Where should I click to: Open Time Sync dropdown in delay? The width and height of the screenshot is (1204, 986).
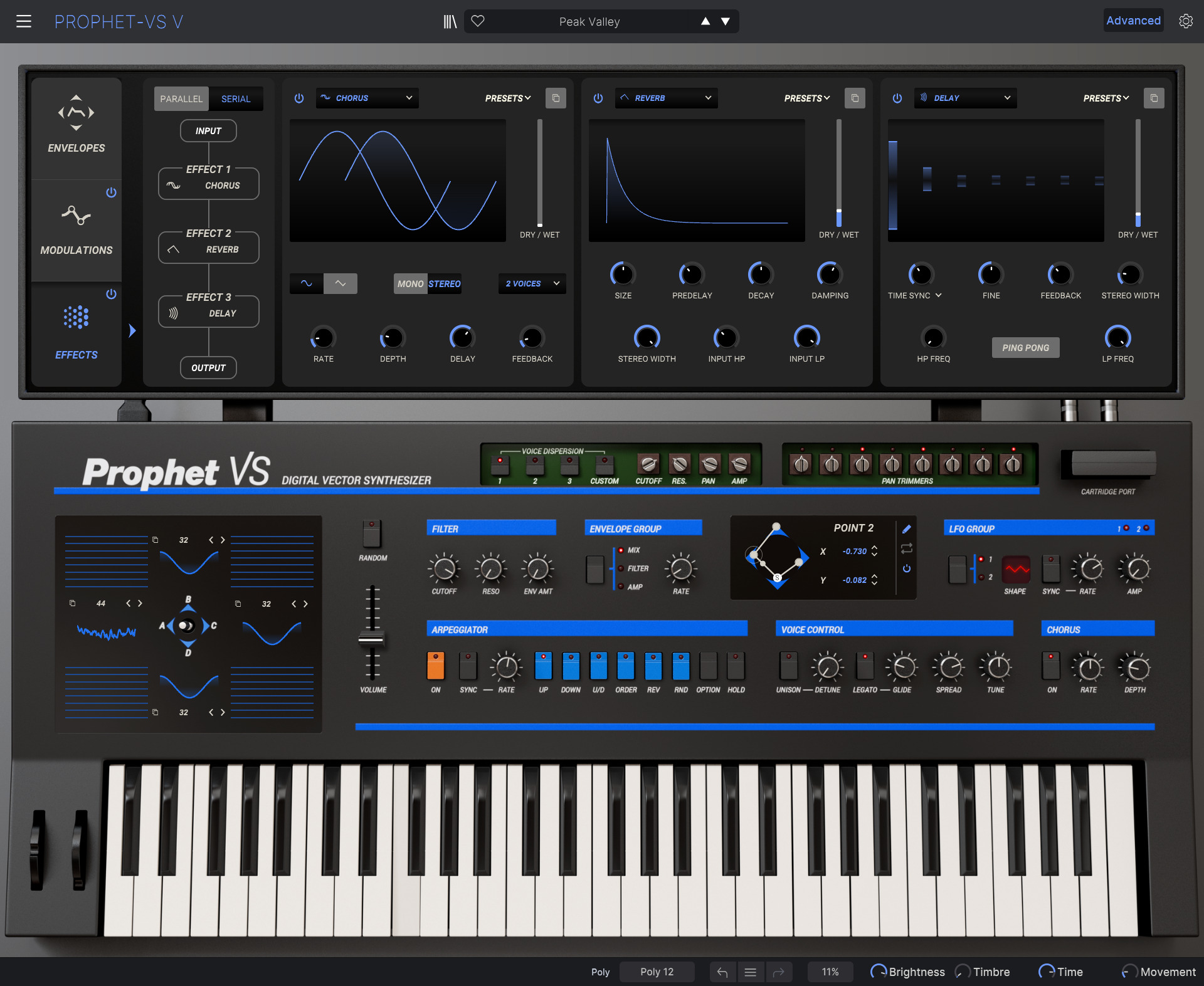[915, 295]
